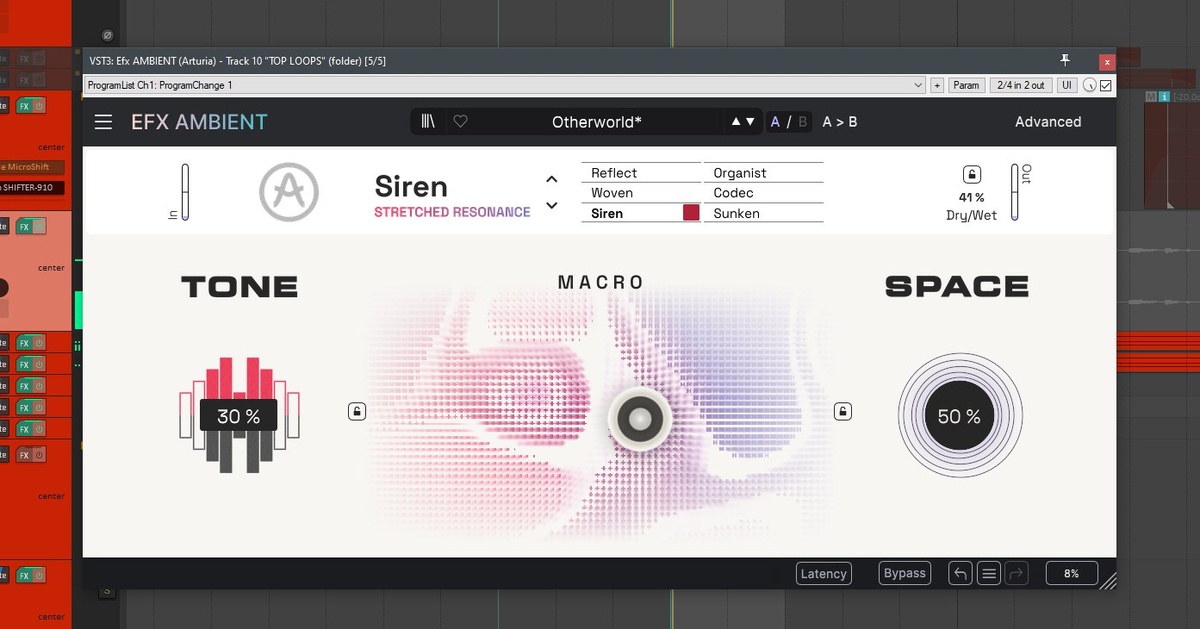Viewport: 1200px width, 629px height.
Task: Toggle the Dry/Wet lock icon
Action: [x=972, y=173]
